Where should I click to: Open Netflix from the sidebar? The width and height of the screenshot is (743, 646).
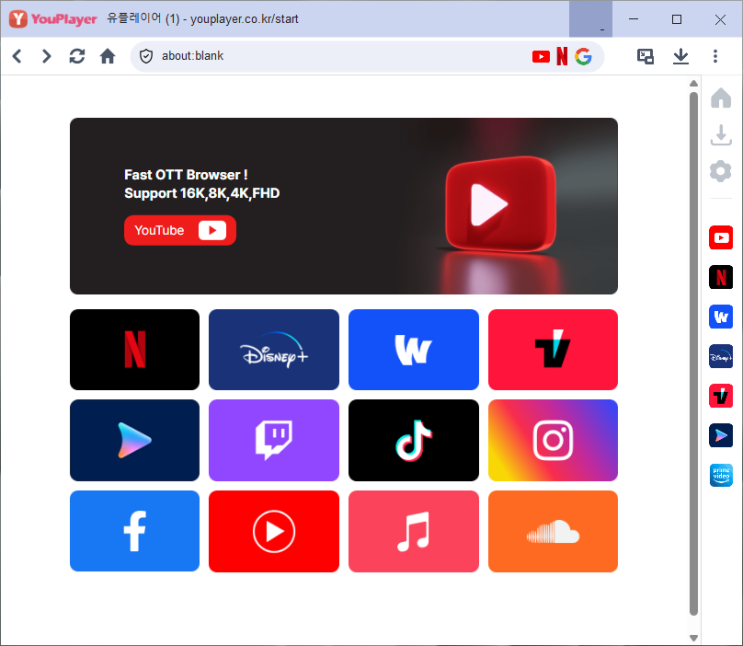point(721,277)
